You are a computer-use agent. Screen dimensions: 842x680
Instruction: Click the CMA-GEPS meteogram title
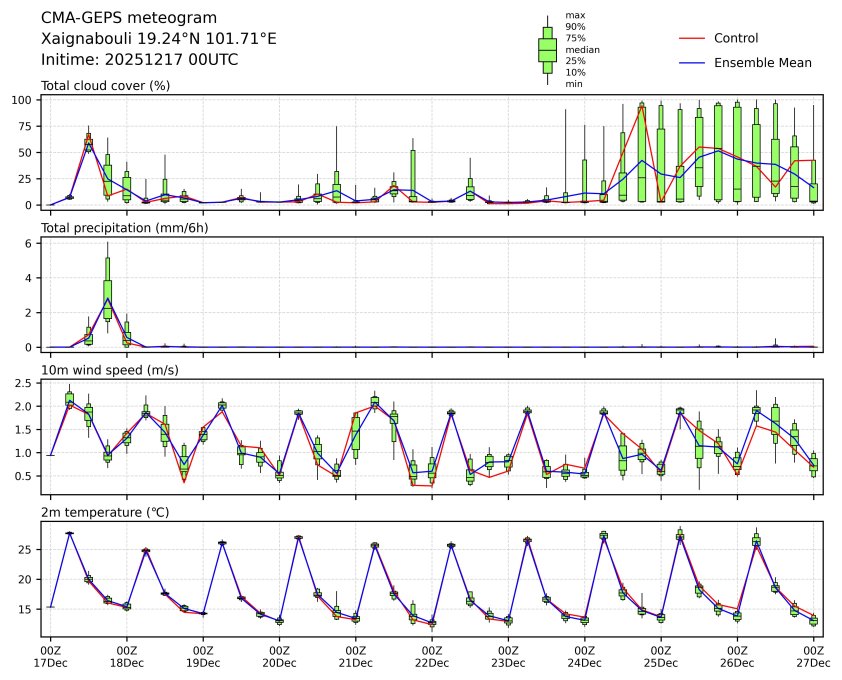coord(115,18)
